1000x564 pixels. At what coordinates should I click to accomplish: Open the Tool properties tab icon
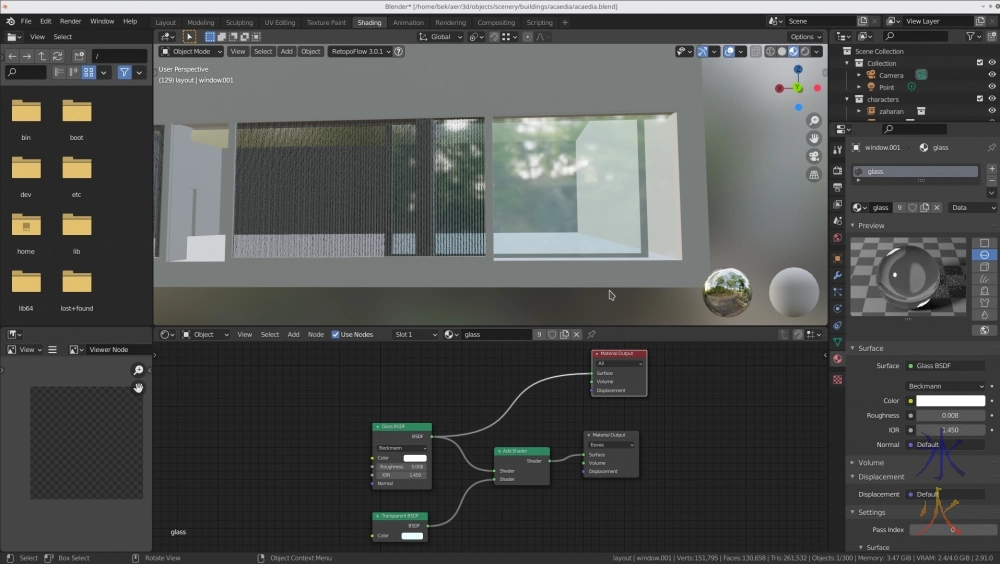pos(837,150)
